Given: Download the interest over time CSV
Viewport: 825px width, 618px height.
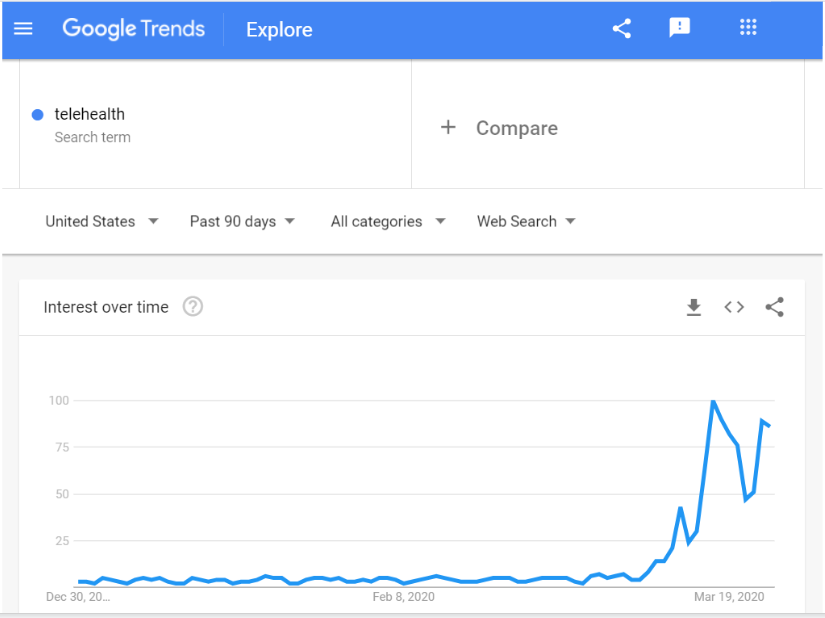Looking at the screenshot, I should point(694,307).
